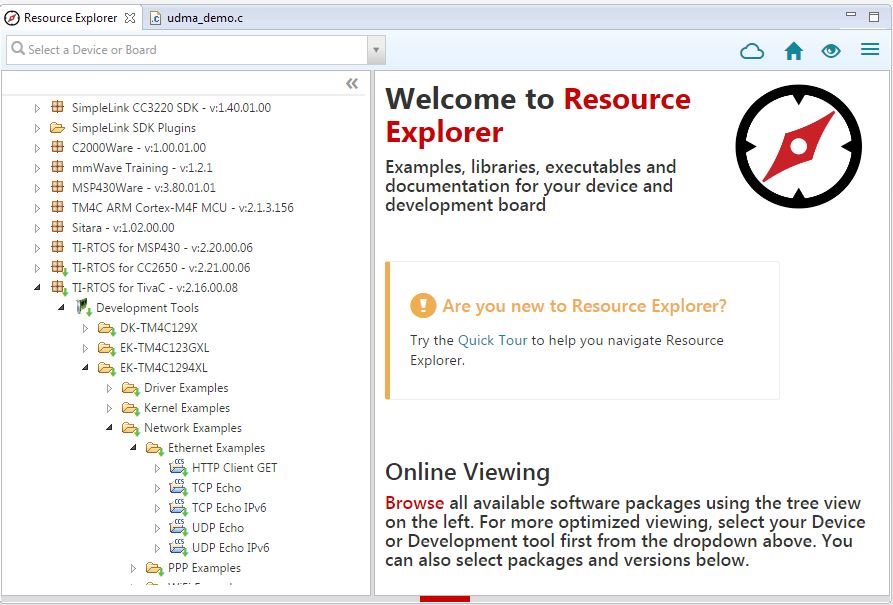
Task: Click package icon beside TM4C ARM Cortex-M4F MCU
Action: point(58,206)
